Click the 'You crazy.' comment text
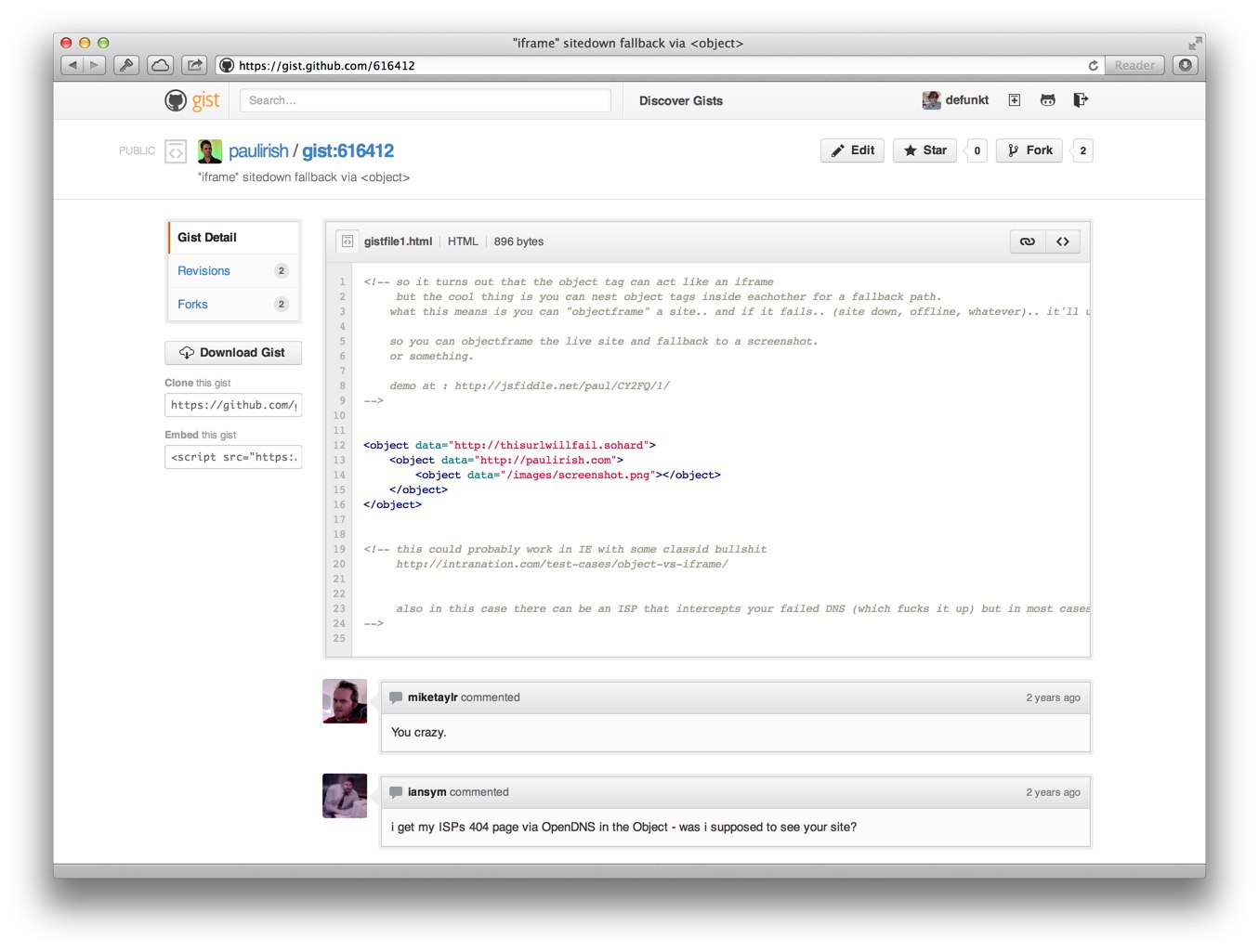 tap(419, 733)
